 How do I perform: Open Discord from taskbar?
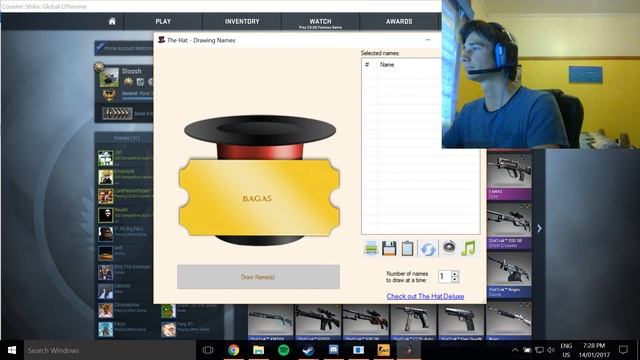coord(333,350)
